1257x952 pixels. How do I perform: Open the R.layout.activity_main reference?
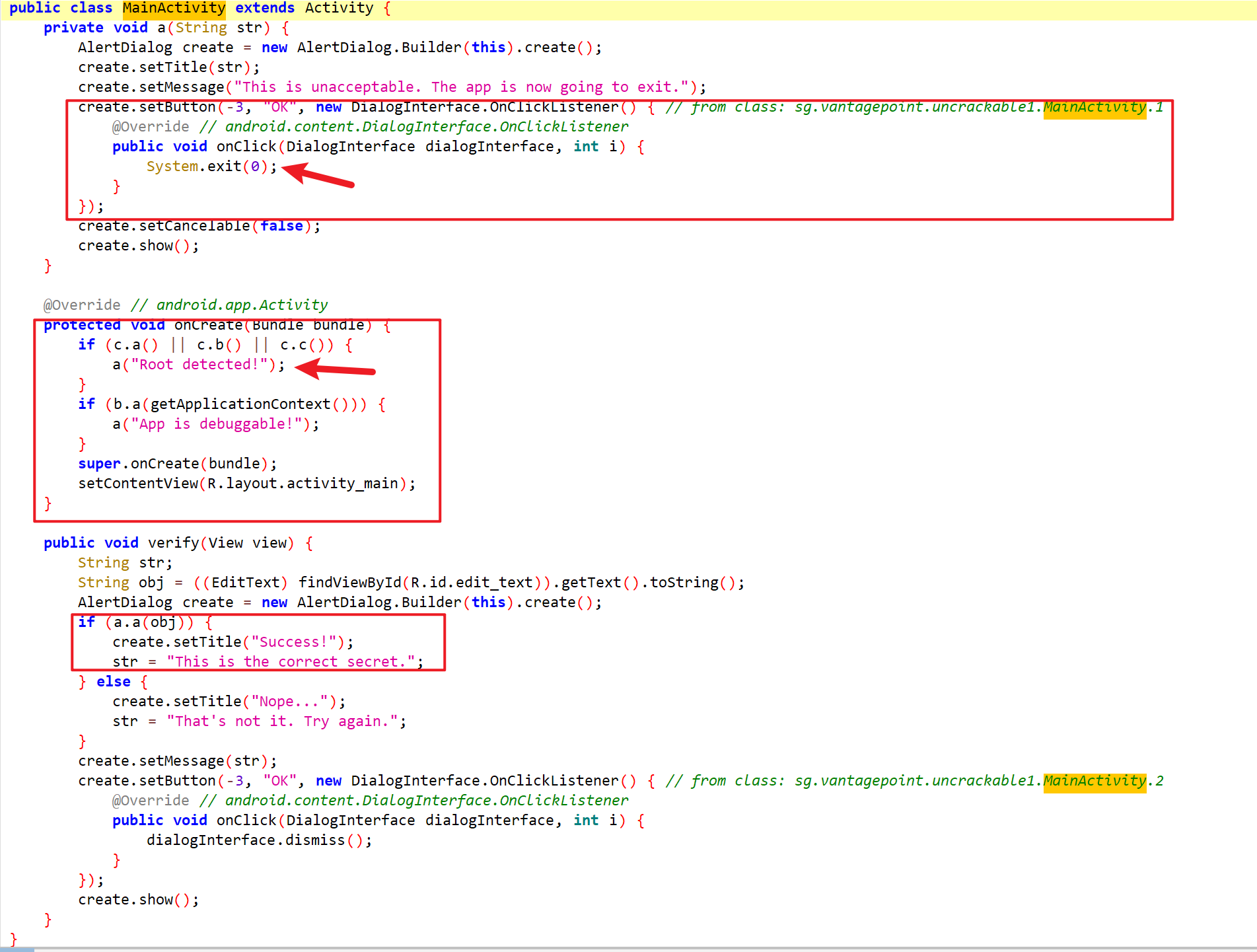point(303,484)
